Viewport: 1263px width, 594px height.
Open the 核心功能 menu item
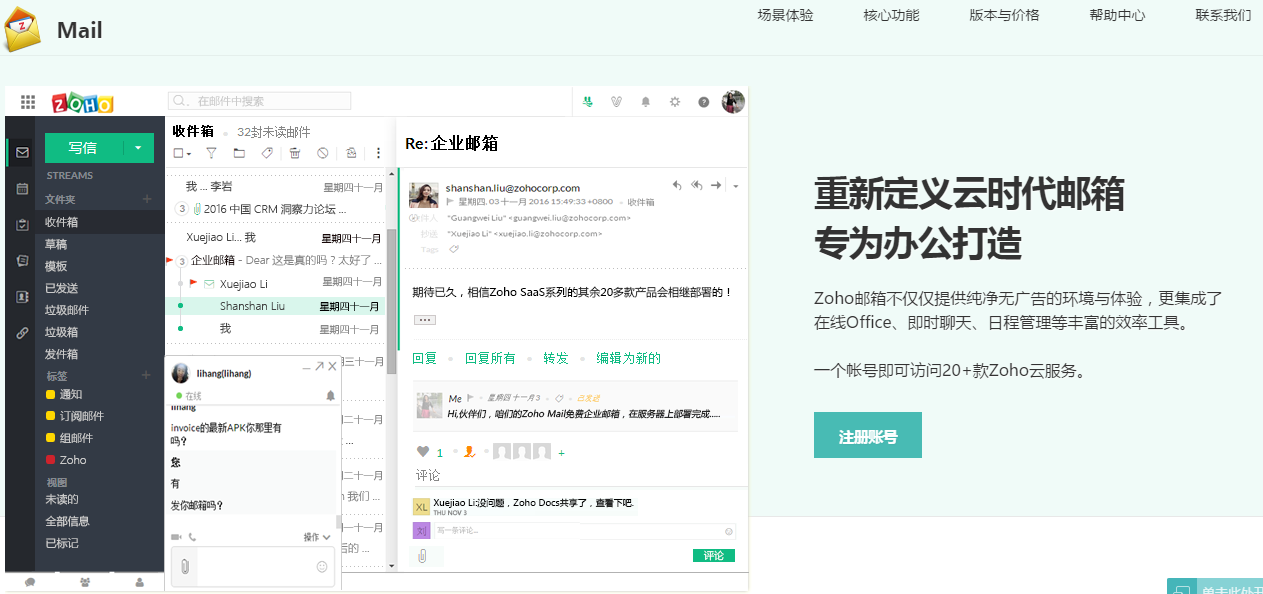pos(891,15)
